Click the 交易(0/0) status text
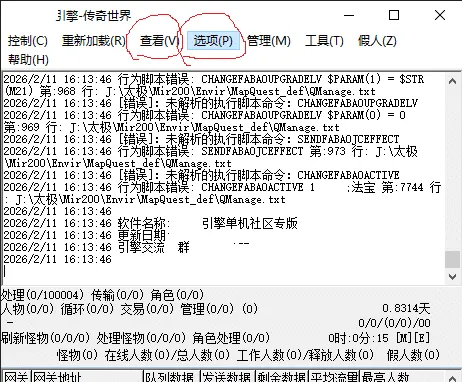462x382 pixels. coord(147,309)
